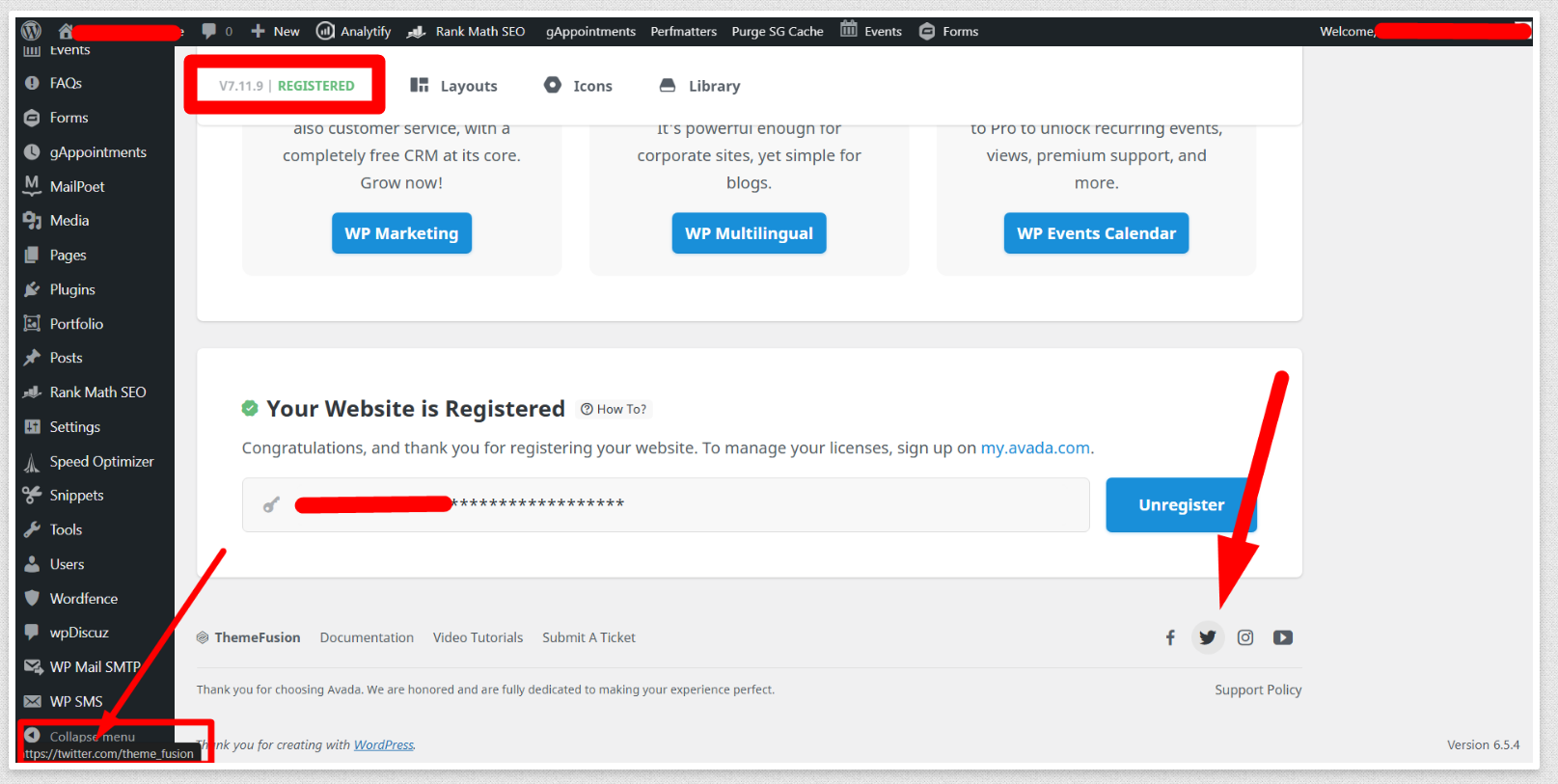
Task: Open the Video Tutorials link
Action: pos(478,637)
